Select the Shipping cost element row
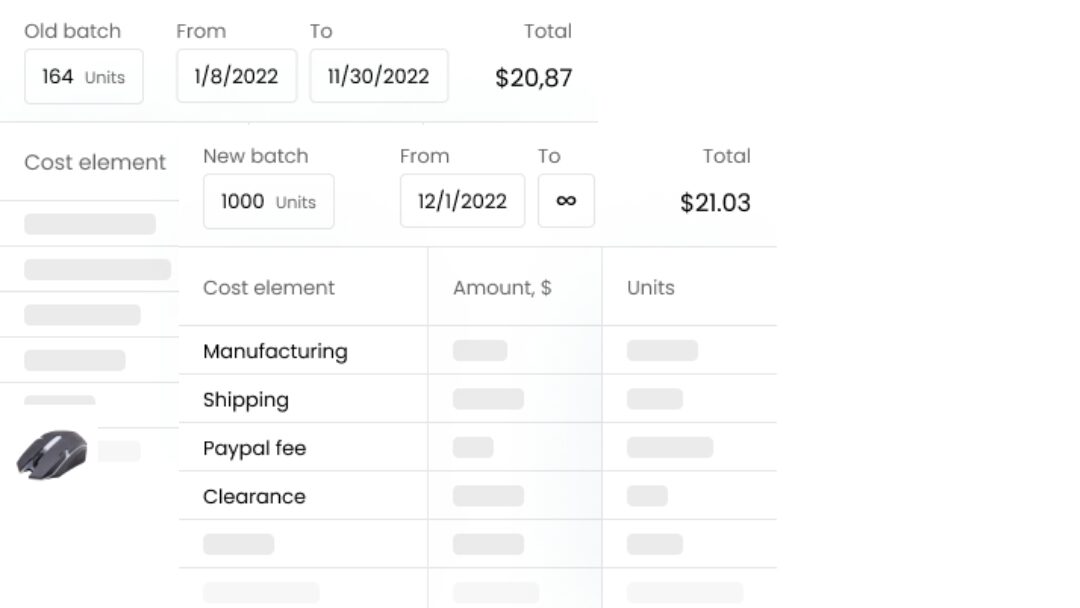1080x608 pixels. [x=477, y=399]
